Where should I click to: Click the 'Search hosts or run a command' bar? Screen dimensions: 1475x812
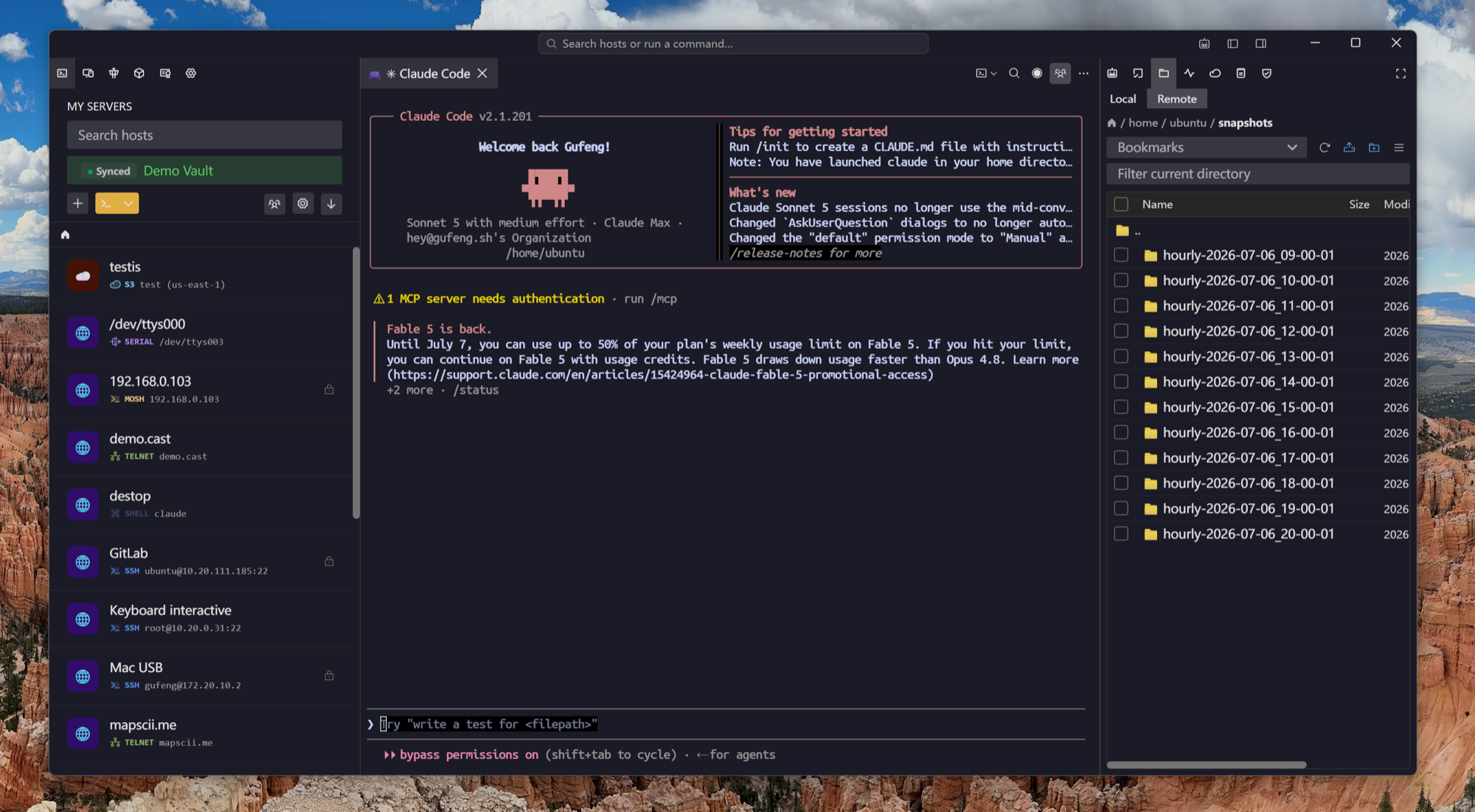tap(732, 44)
